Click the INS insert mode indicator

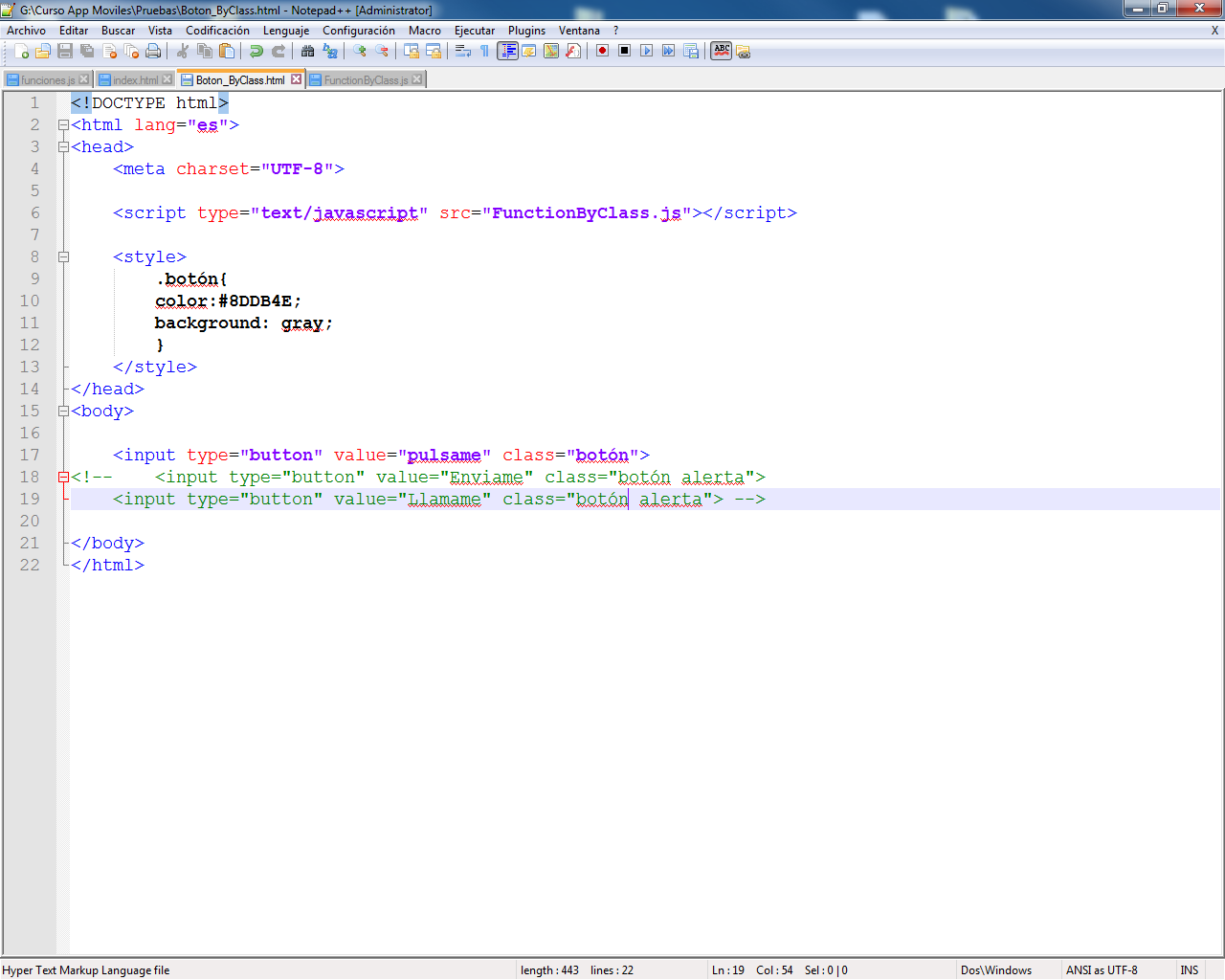click(x=1190, y=969)
